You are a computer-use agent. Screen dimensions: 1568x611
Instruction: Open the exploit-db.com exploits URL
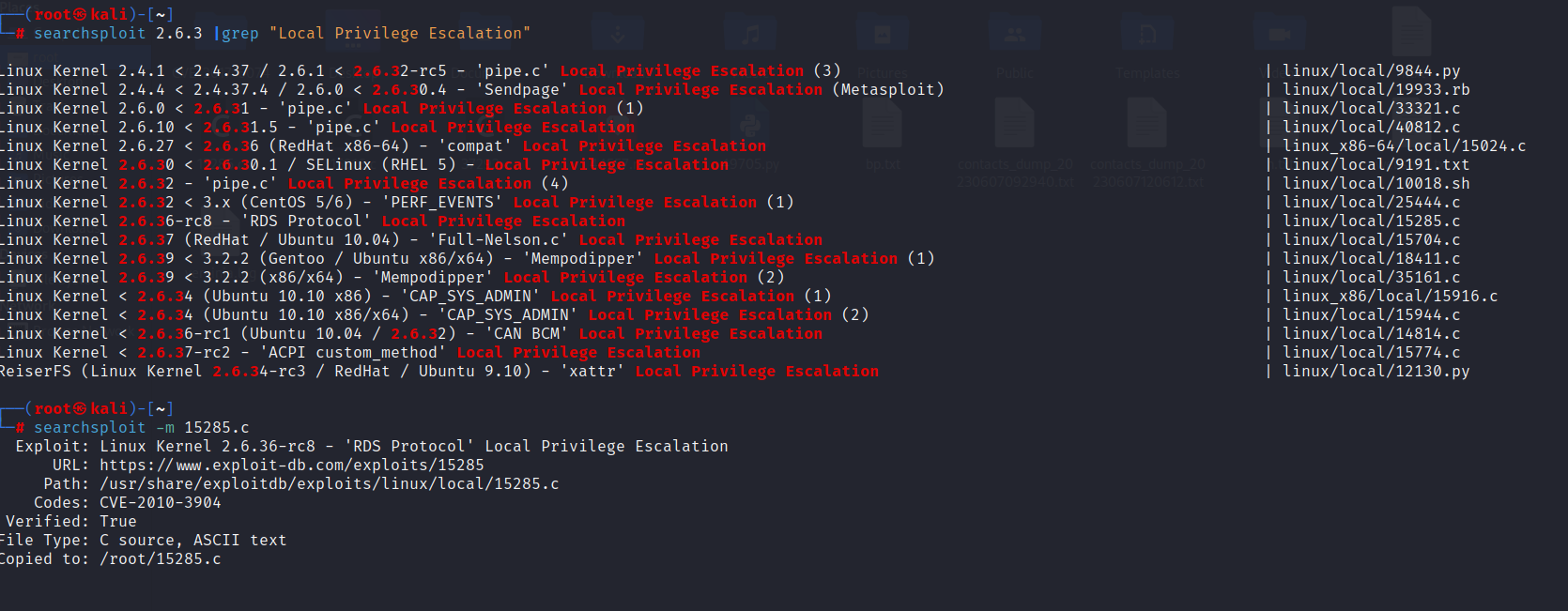pyautogui.click(x=292, y=465)
